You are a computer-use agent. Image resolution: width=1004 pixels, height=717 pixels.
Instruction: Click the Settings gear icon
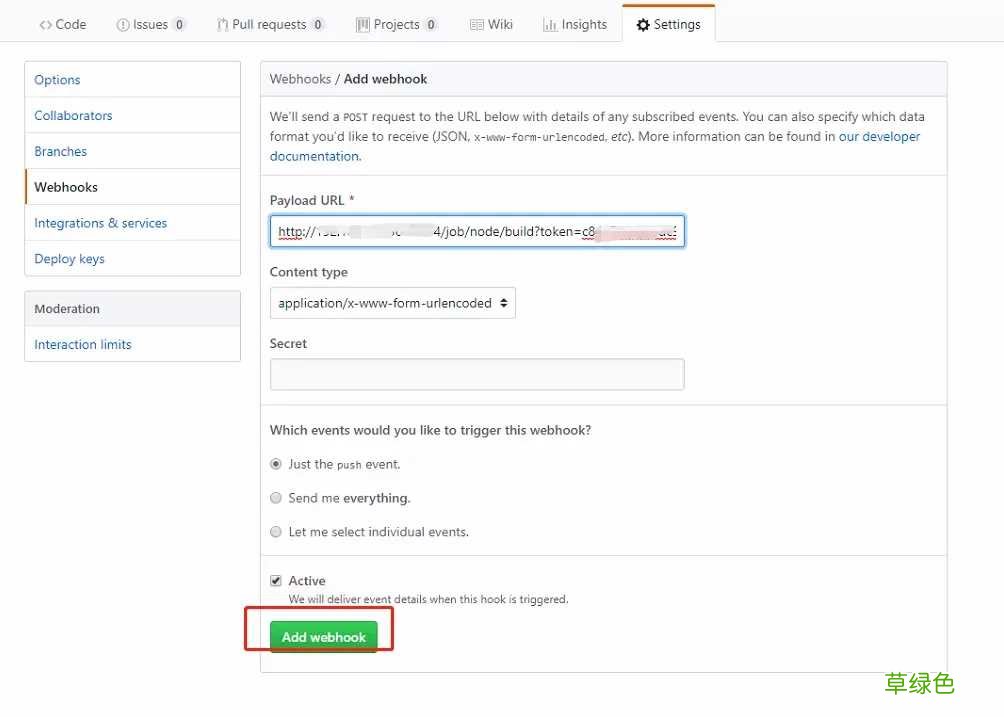coord(643,23)
